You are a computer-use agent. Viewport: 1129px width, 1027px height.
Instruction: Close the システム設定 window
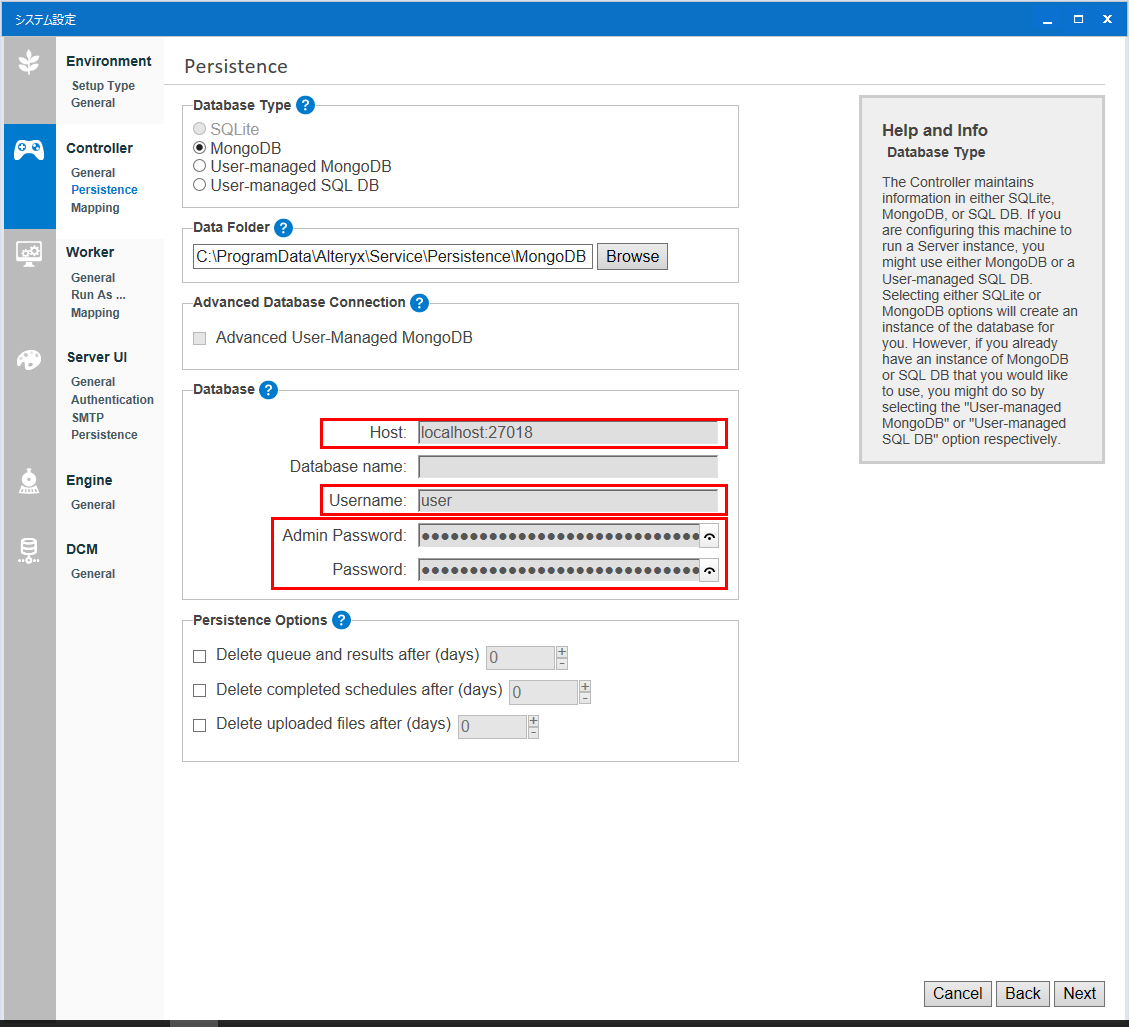[1107, 19]
